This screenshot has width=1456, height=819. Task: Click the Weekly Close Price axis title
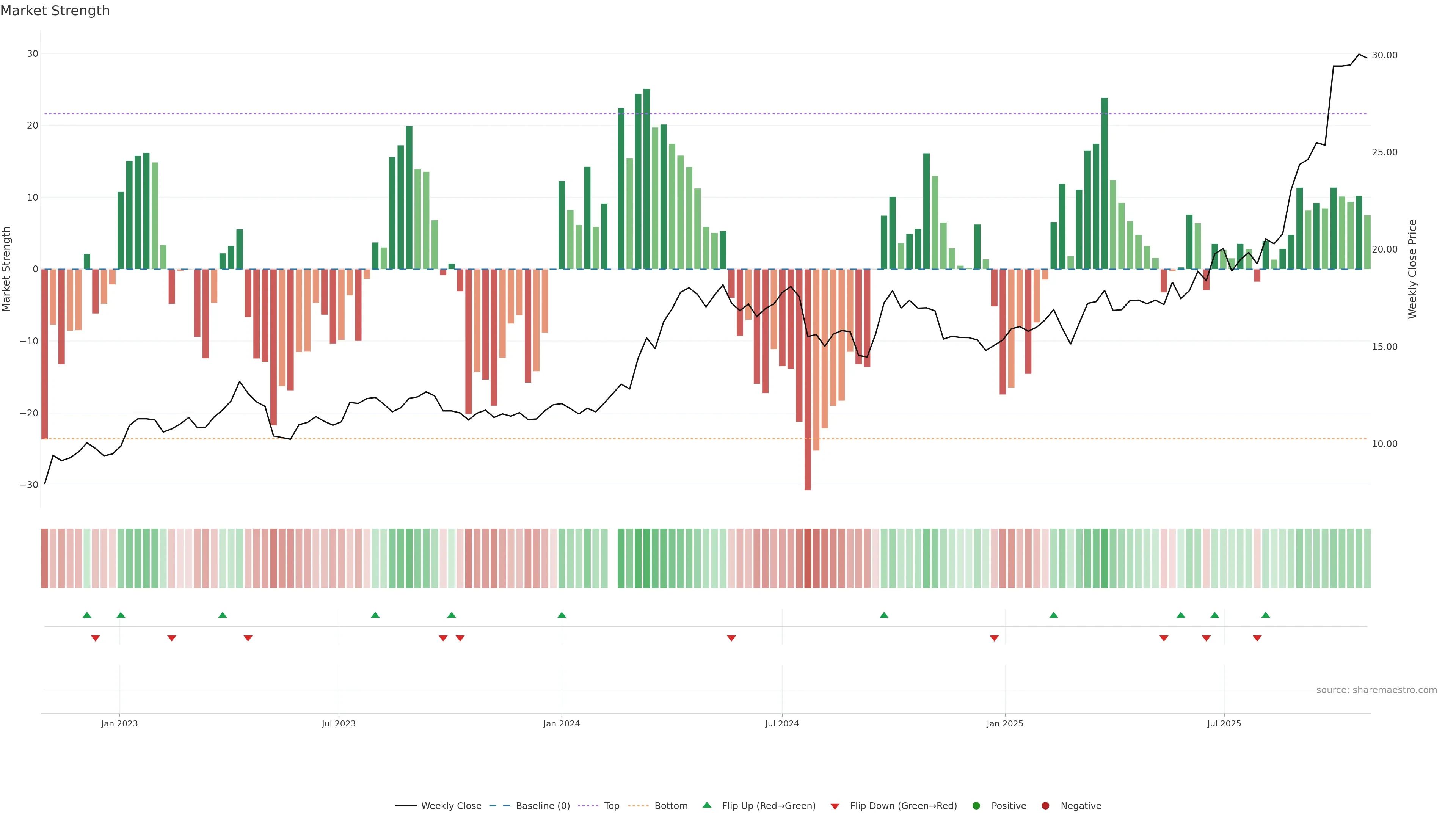(x=1412, y=269)
